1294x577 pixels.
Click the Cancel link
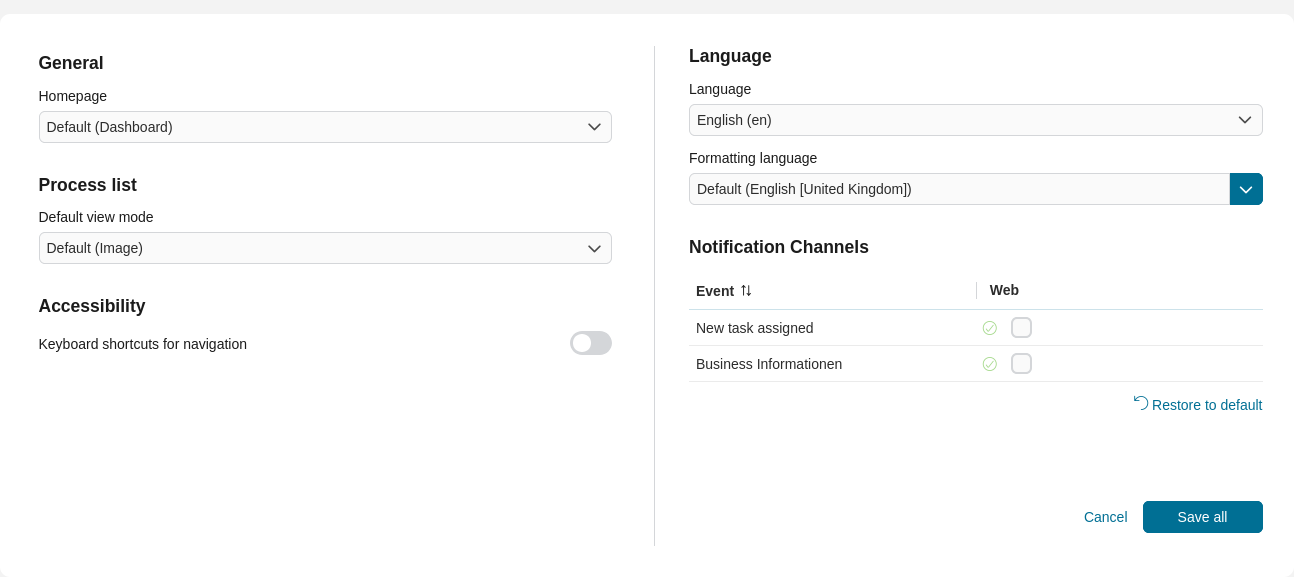click(1105, 517)
